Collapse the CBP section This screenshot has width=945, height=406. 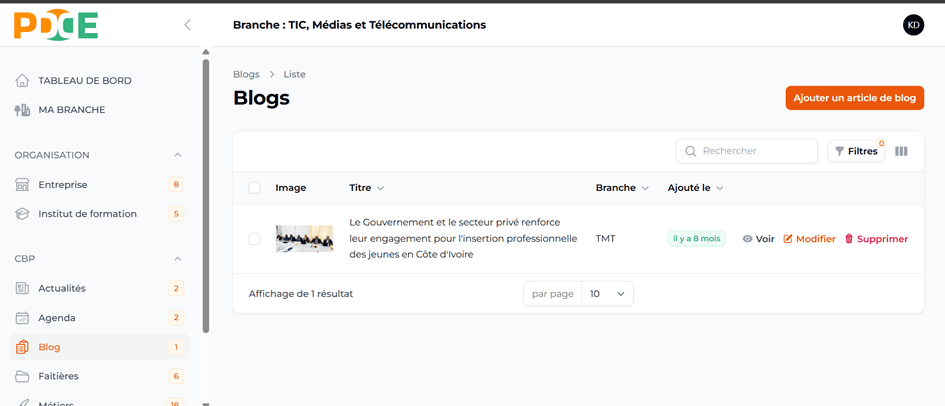178,259
